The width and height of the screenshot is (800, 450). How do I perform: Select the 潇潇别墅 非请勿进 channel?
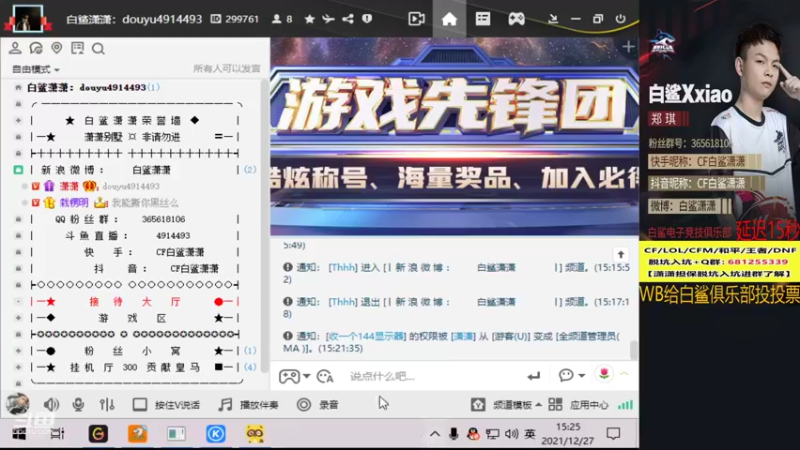pos(134,137)
